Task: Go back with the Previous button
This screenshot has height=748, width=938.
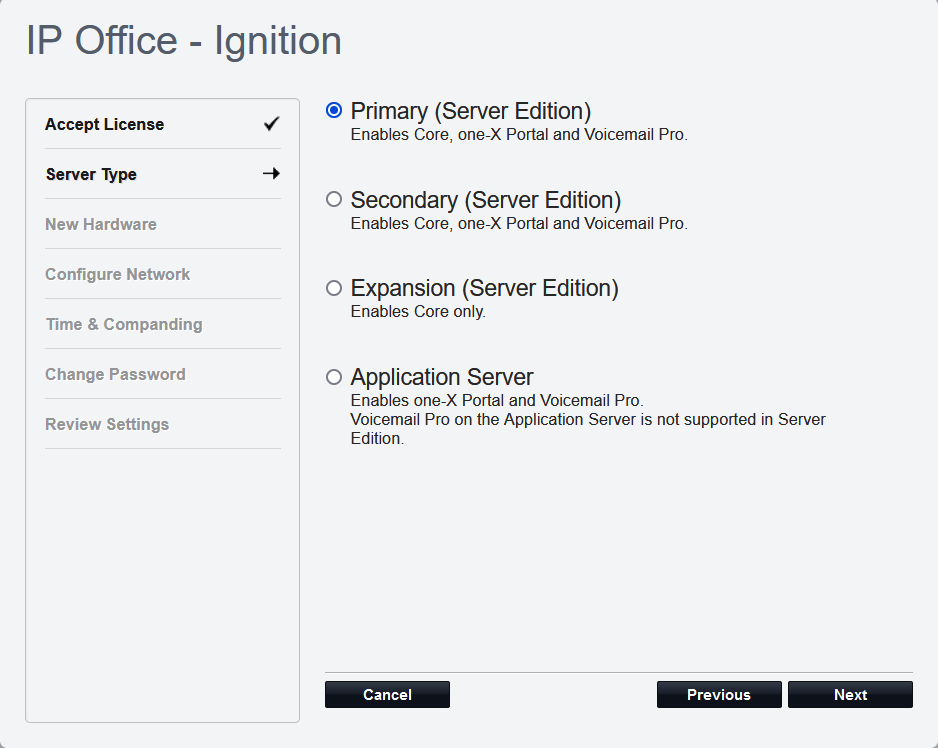Action: (719, 695)
